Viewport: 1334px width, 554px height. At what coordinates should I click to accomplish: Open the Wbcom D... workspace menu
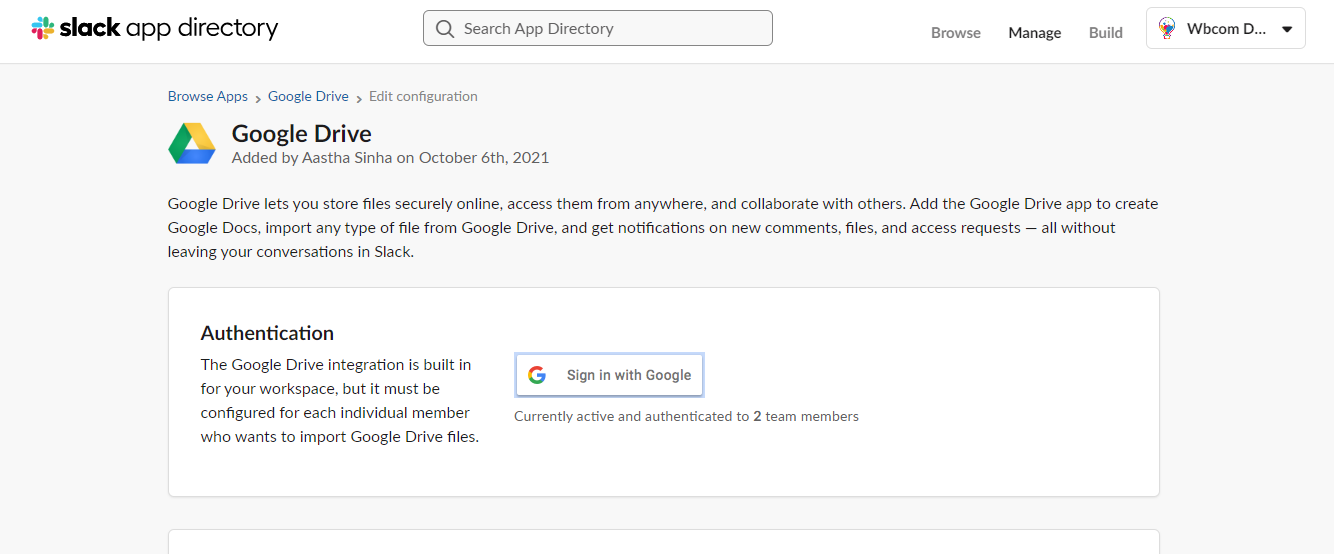tap(1226, 29)
